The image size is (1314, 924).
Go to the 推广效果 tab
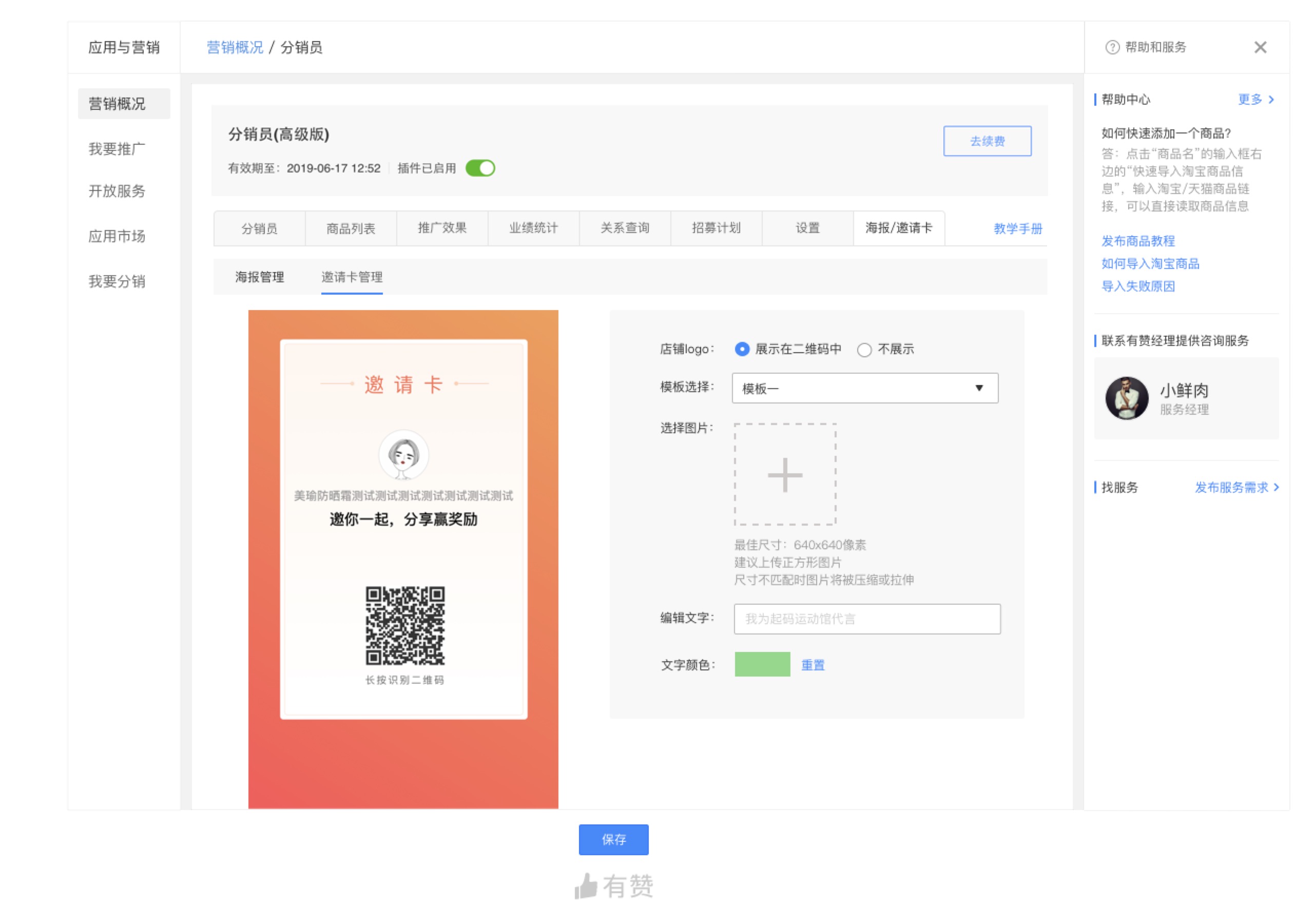pyautogui.click(x=442, y=228)
